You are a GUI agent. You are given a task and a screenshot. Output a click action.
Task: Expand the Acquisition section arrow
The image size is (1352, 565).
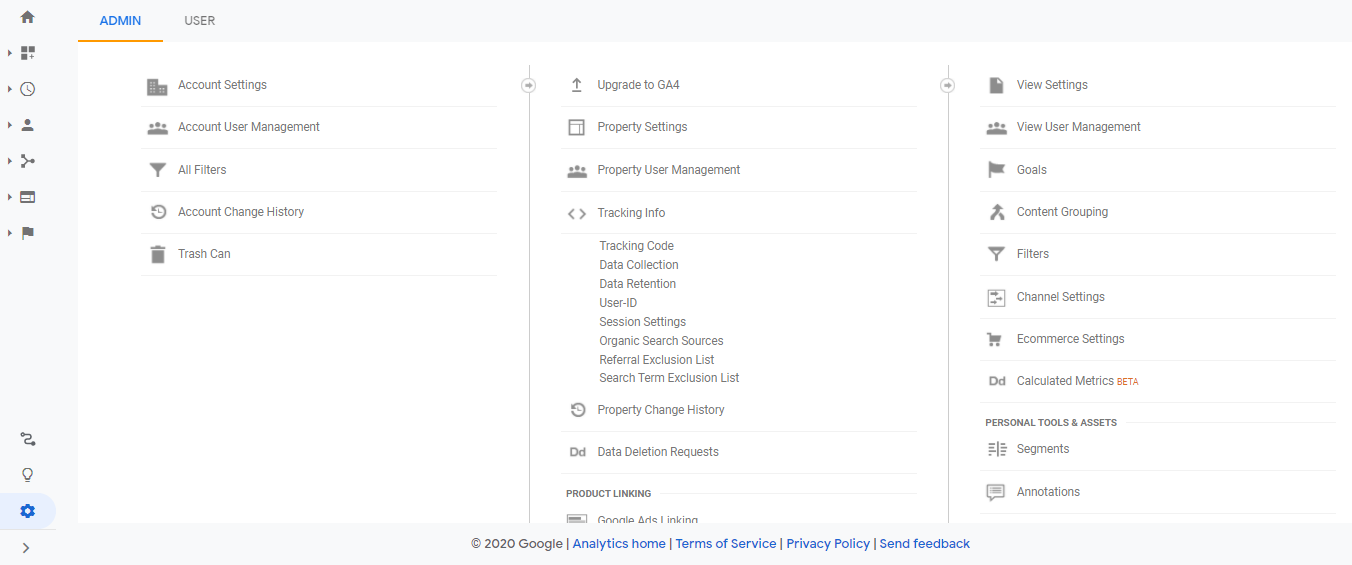10,161
